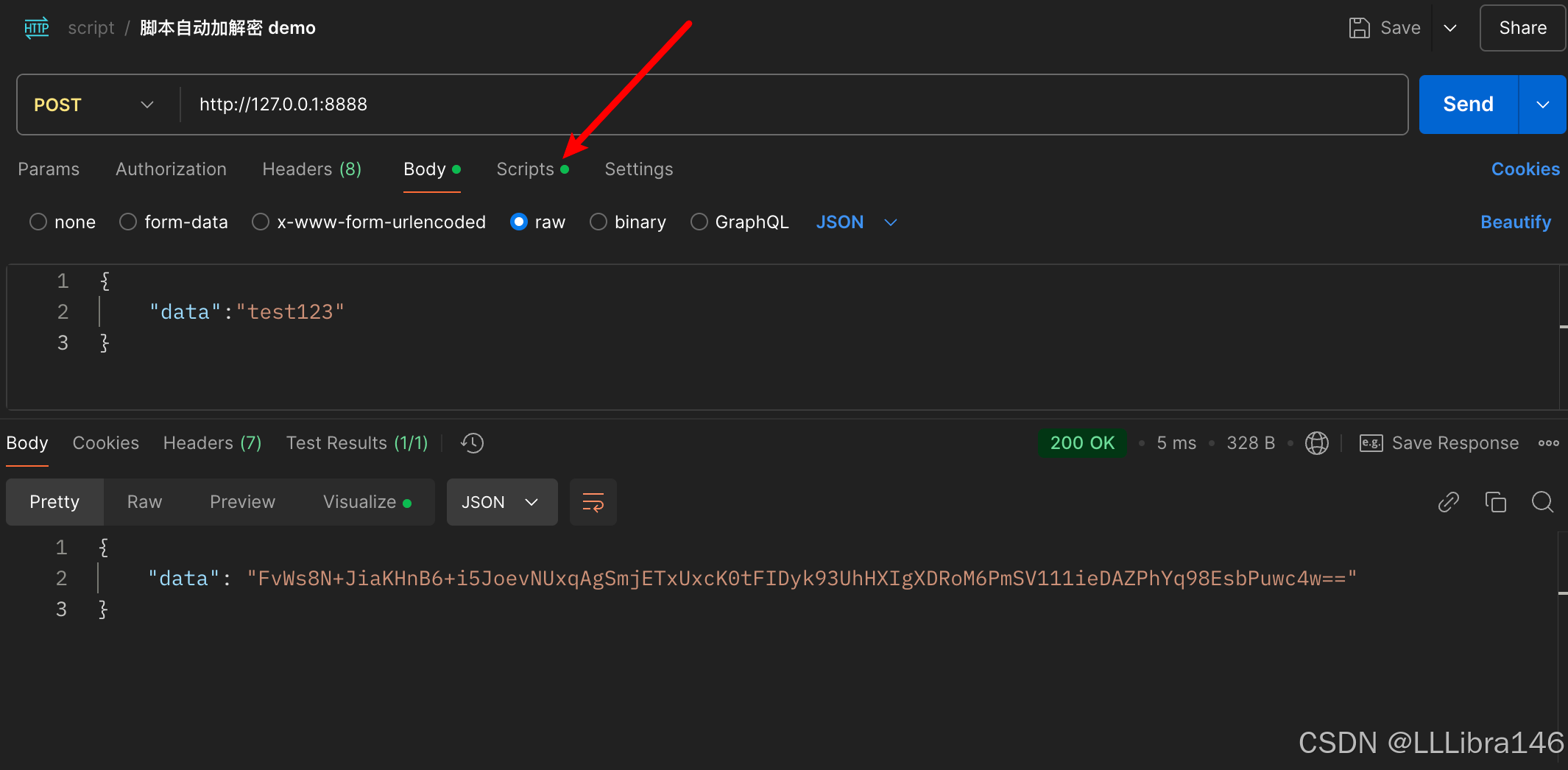The height and width of the screenshot is (770, 1568).
Task: Open the response Body tab
Action: click(27, 443)
